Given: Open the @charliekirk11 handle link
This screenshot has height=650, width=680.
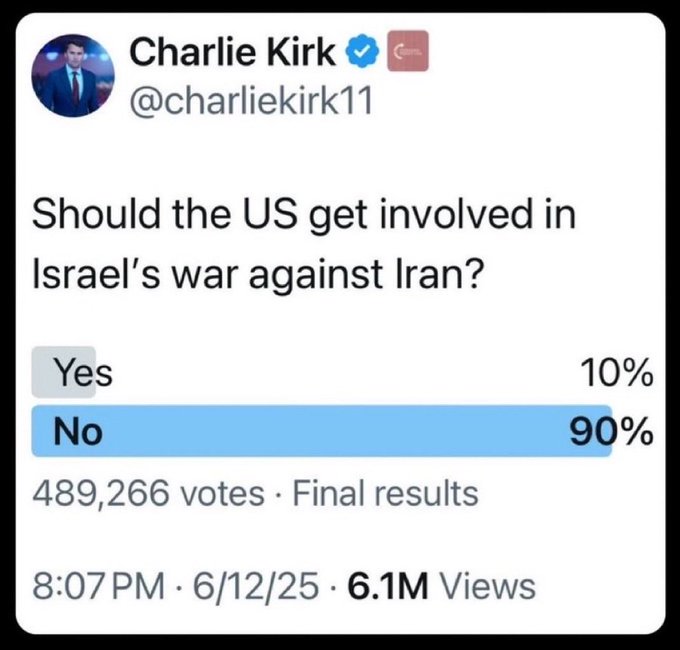Looking at the screenshot, I should coord(250,101).
